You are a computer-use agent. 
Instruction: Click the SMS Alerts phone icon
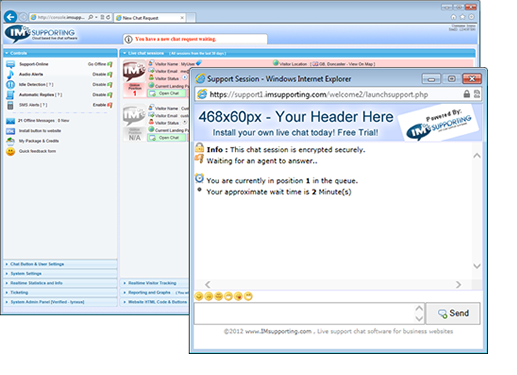click(x=11, y=105)
